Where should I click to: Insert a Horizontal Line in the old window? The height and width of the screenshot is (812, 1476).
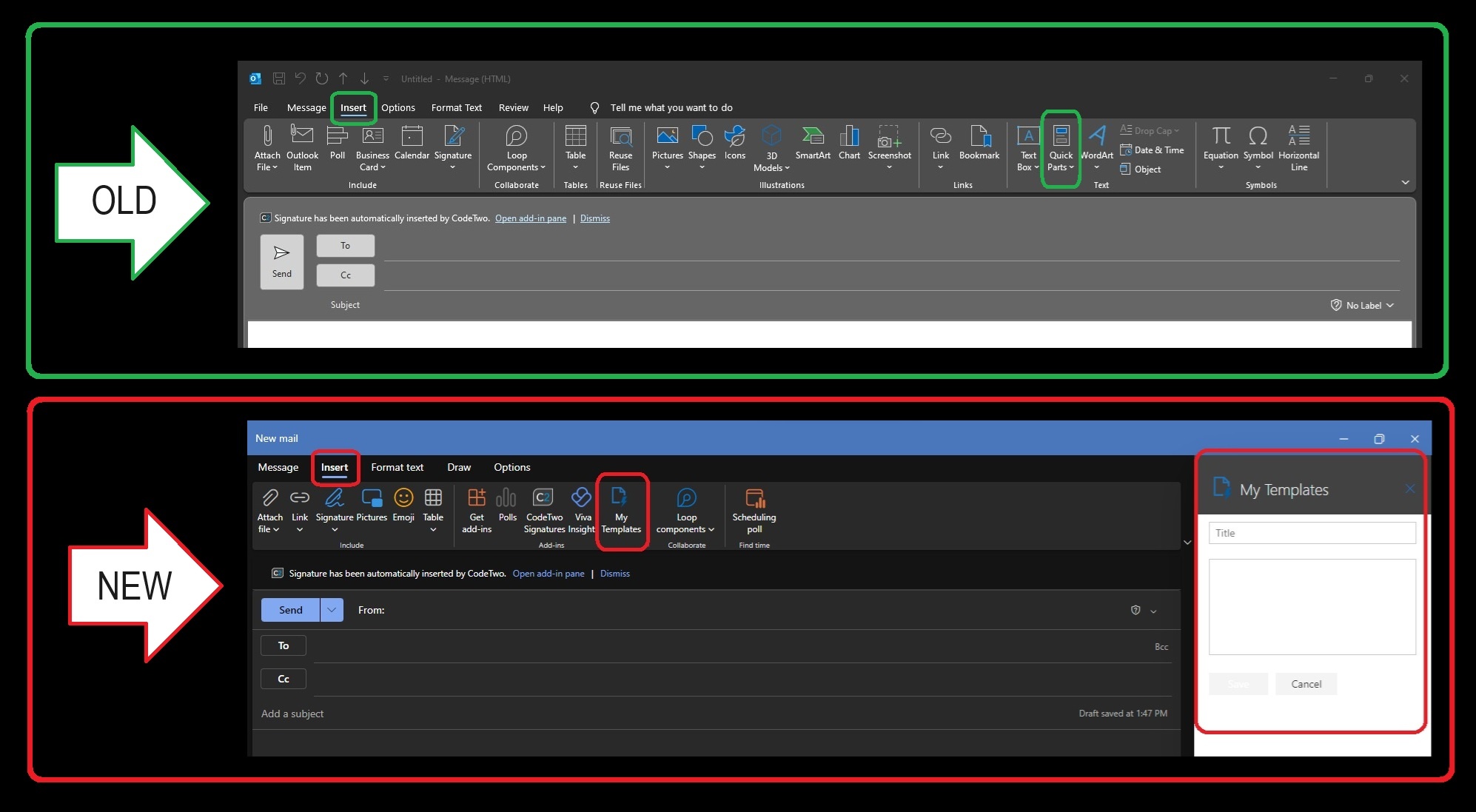click(1298, 148)
